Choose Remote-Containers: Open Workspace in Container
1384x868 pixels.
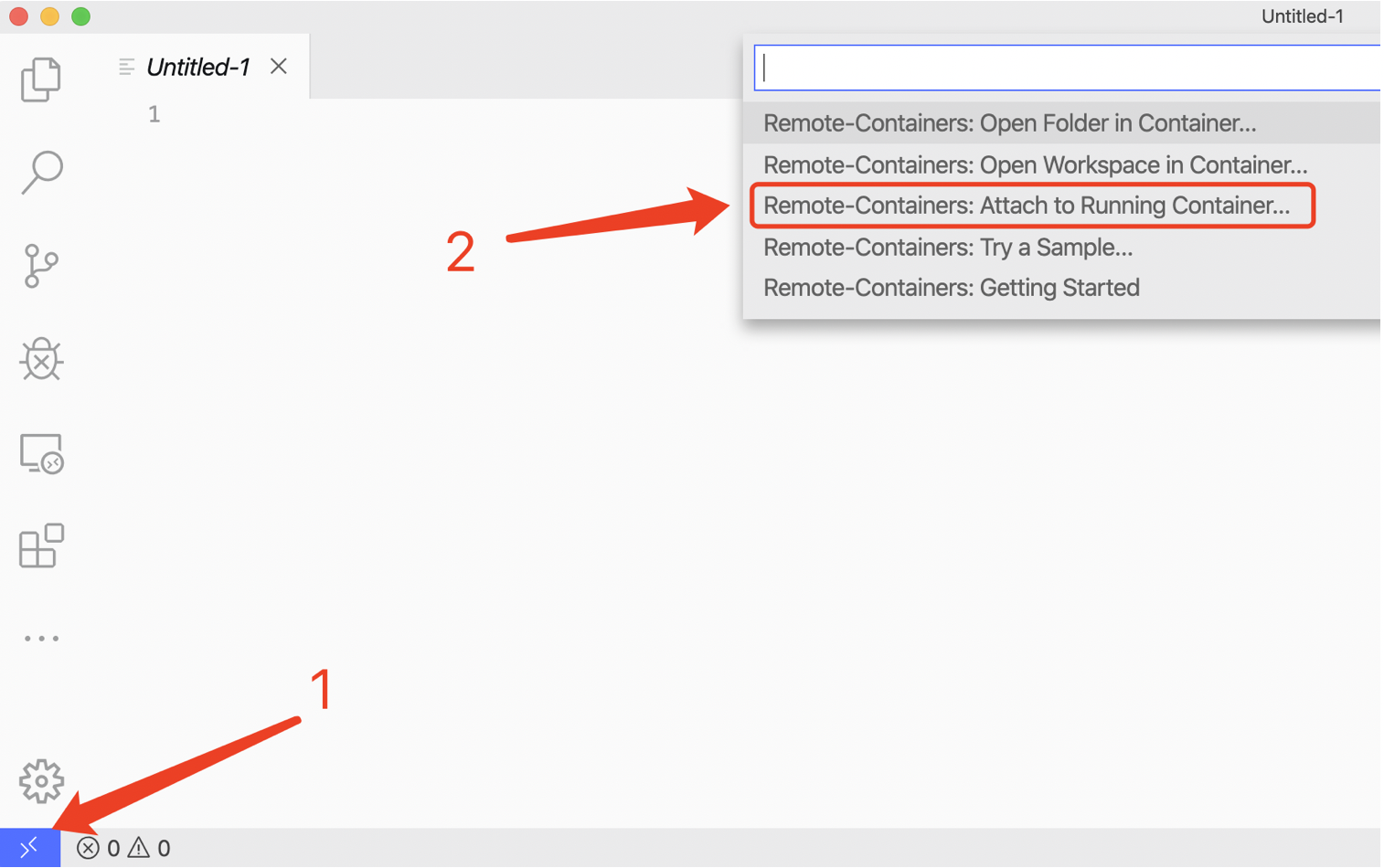point(1061,164)
